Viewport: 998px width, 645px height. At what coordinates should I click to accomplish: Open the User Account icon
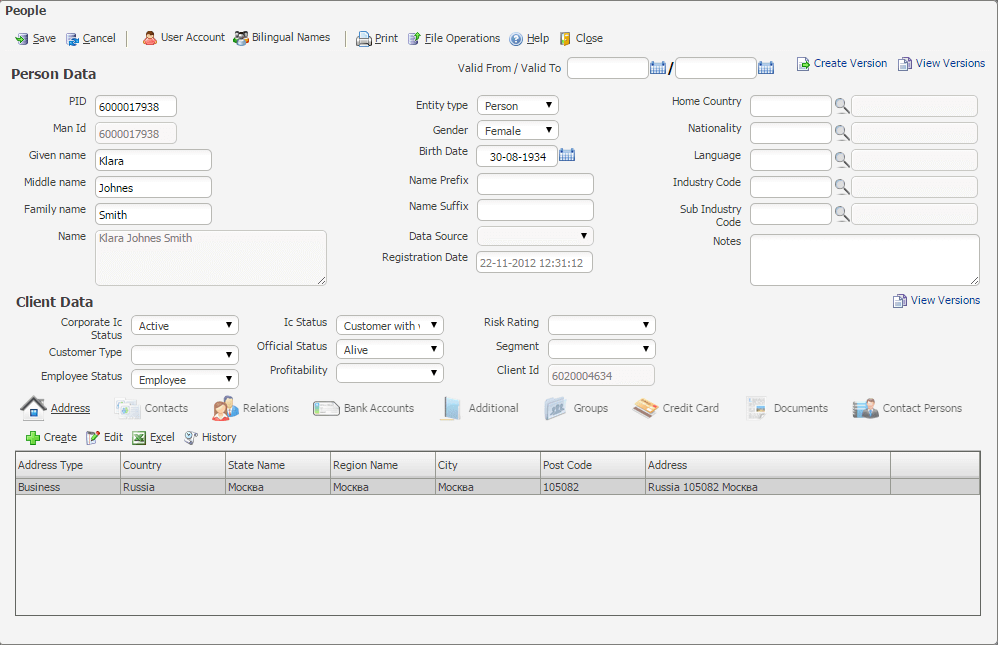point(150,38)
